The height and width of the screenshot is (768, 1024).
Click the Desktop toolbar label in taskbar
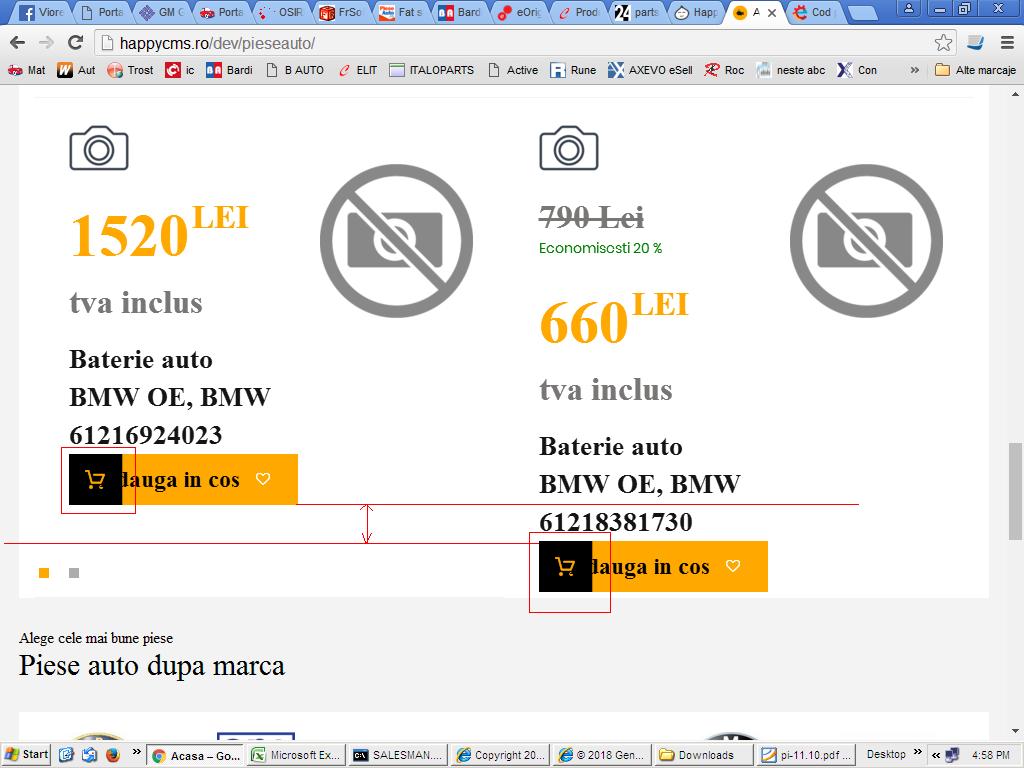[x=886, y=754]
